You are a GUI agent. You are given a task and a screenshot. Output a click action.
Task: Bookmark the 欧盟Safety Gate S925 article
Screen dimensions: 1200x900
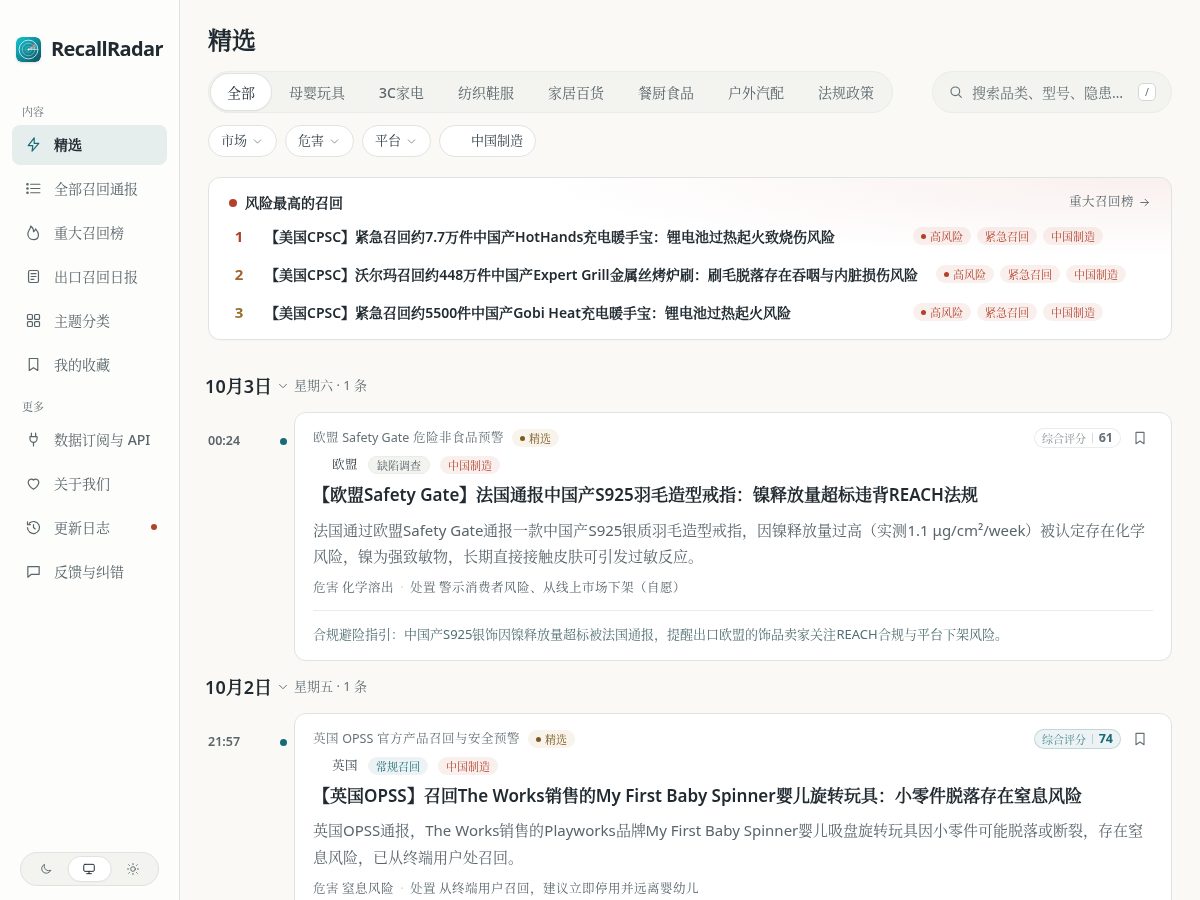point(1140,438)
